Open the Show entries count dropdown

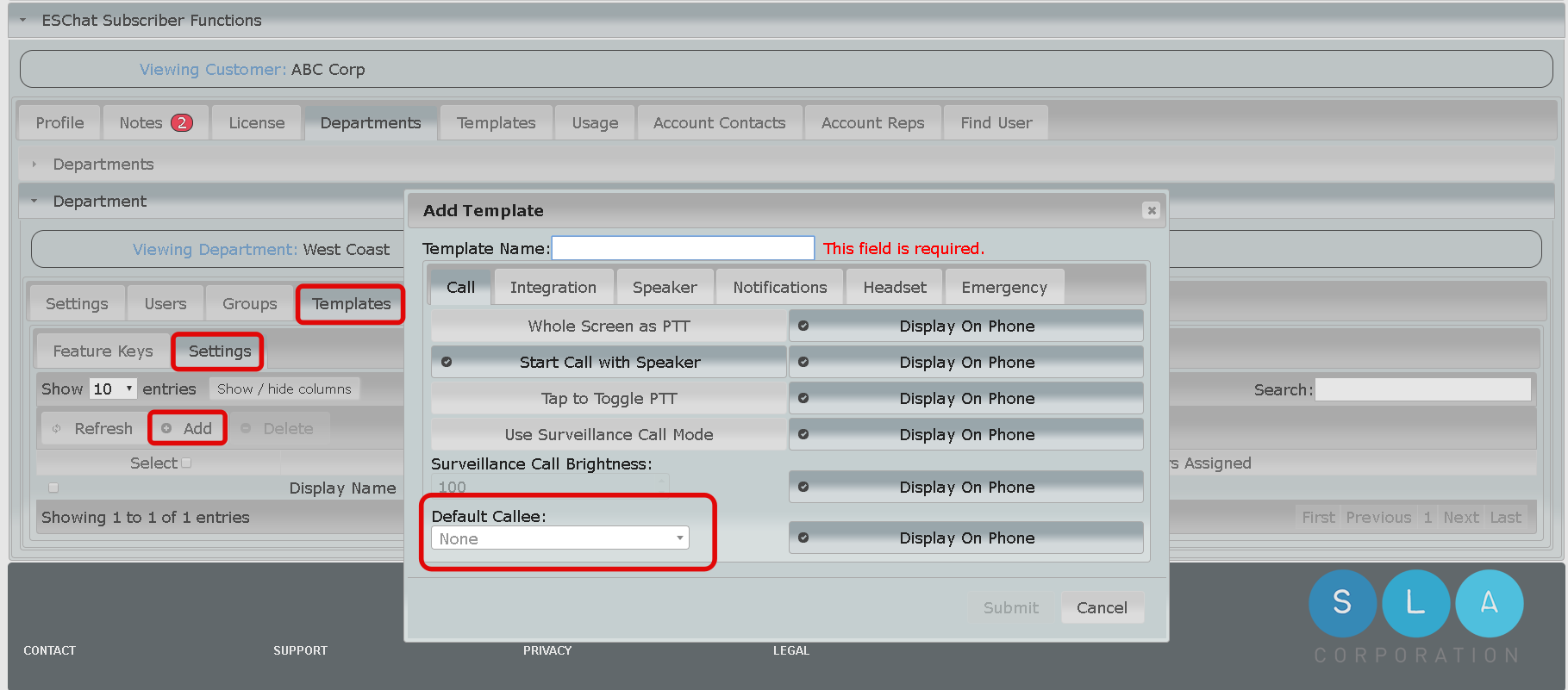point(113,389)
